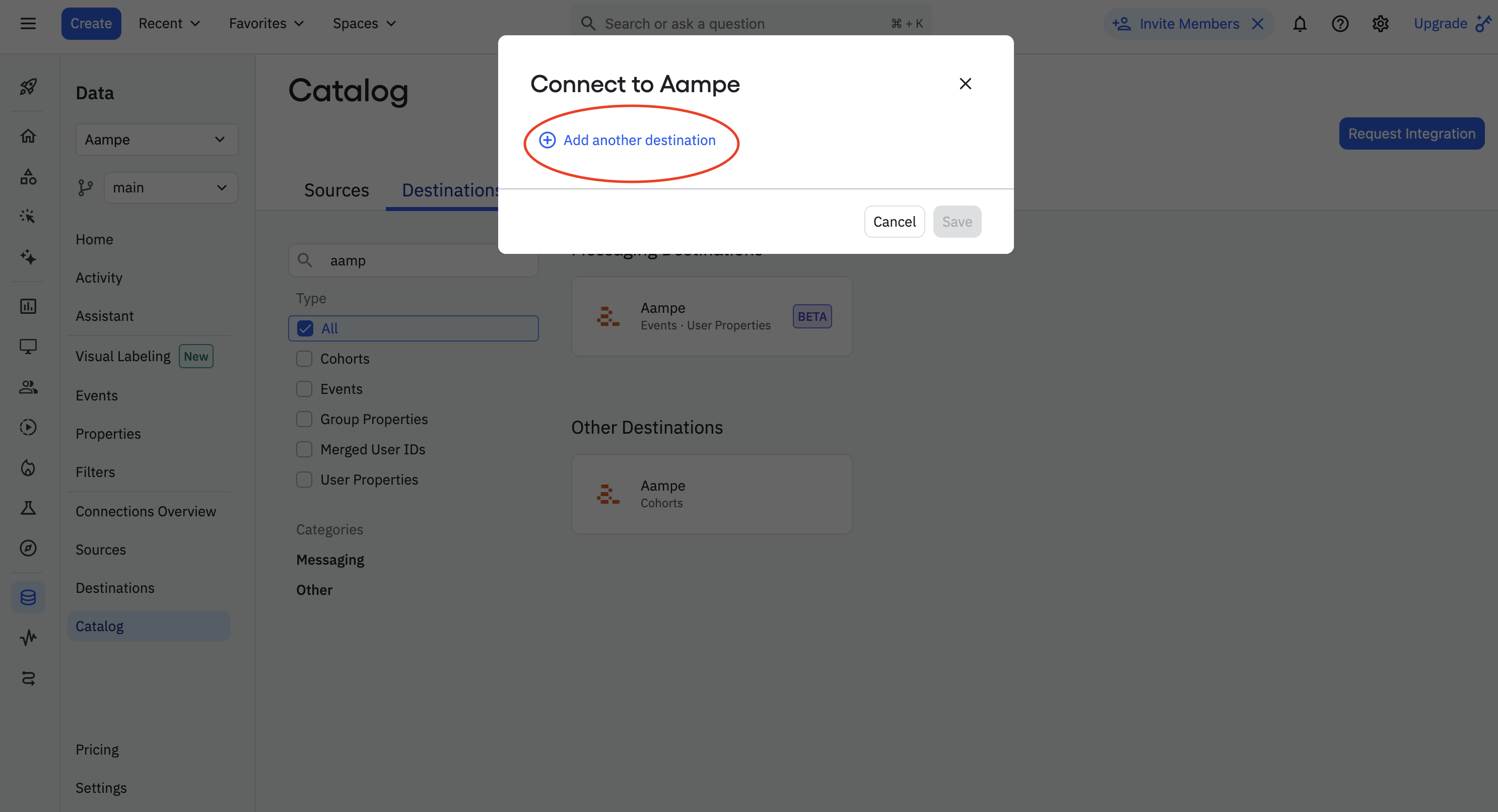Click the flask experiment icon in sidebar
Viewport: 1498px width, 812px height.
pos(28,508)
